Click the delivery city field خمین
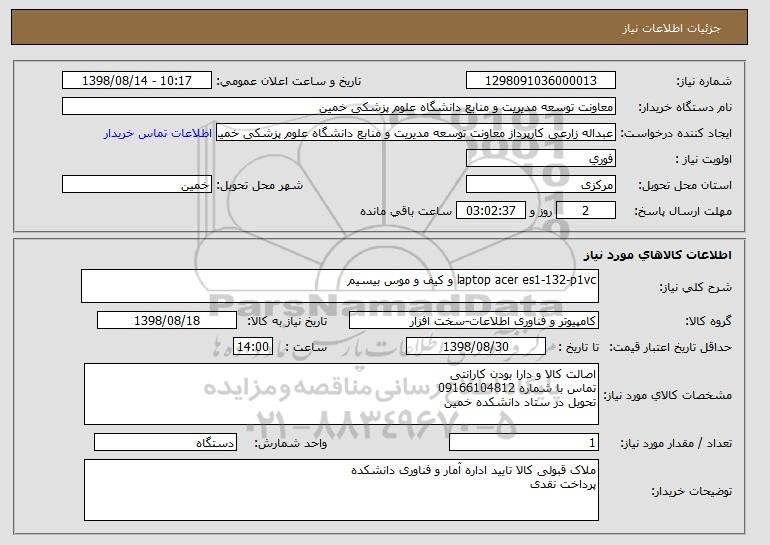Screen dimensions: 770x545 pyautogui.click(x=137, y=185)
